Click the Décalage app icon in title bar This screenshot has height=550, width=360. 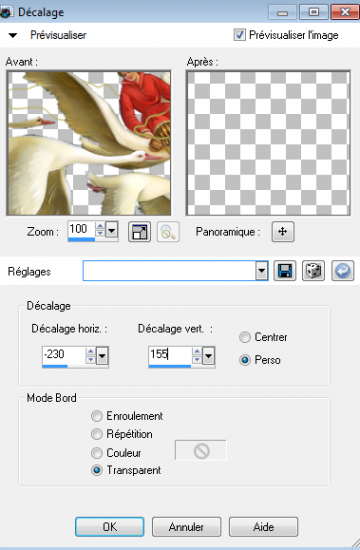point(6,12)
